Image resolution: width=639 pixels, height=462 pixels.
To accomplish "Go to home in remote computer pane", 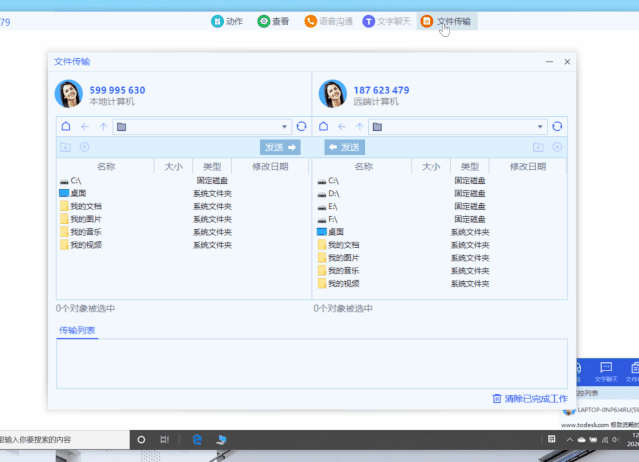I will (x=324, y=126).
